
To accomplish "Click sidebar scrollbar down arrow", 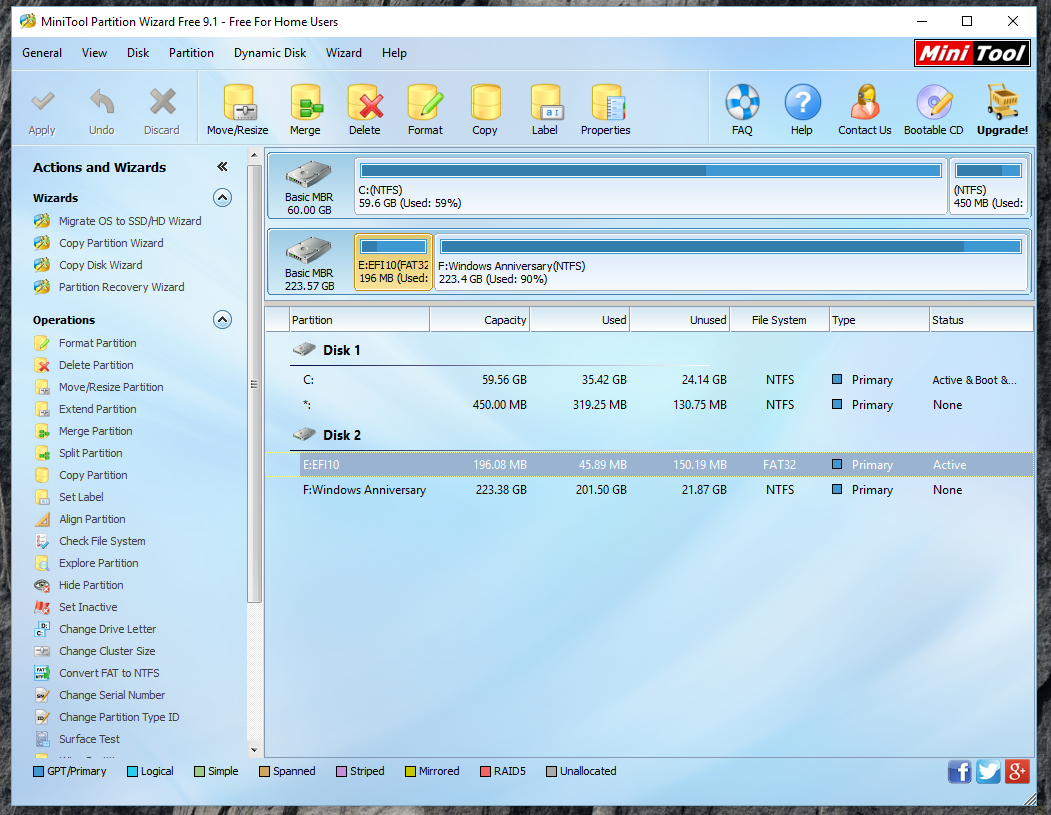I will [254, 750].
